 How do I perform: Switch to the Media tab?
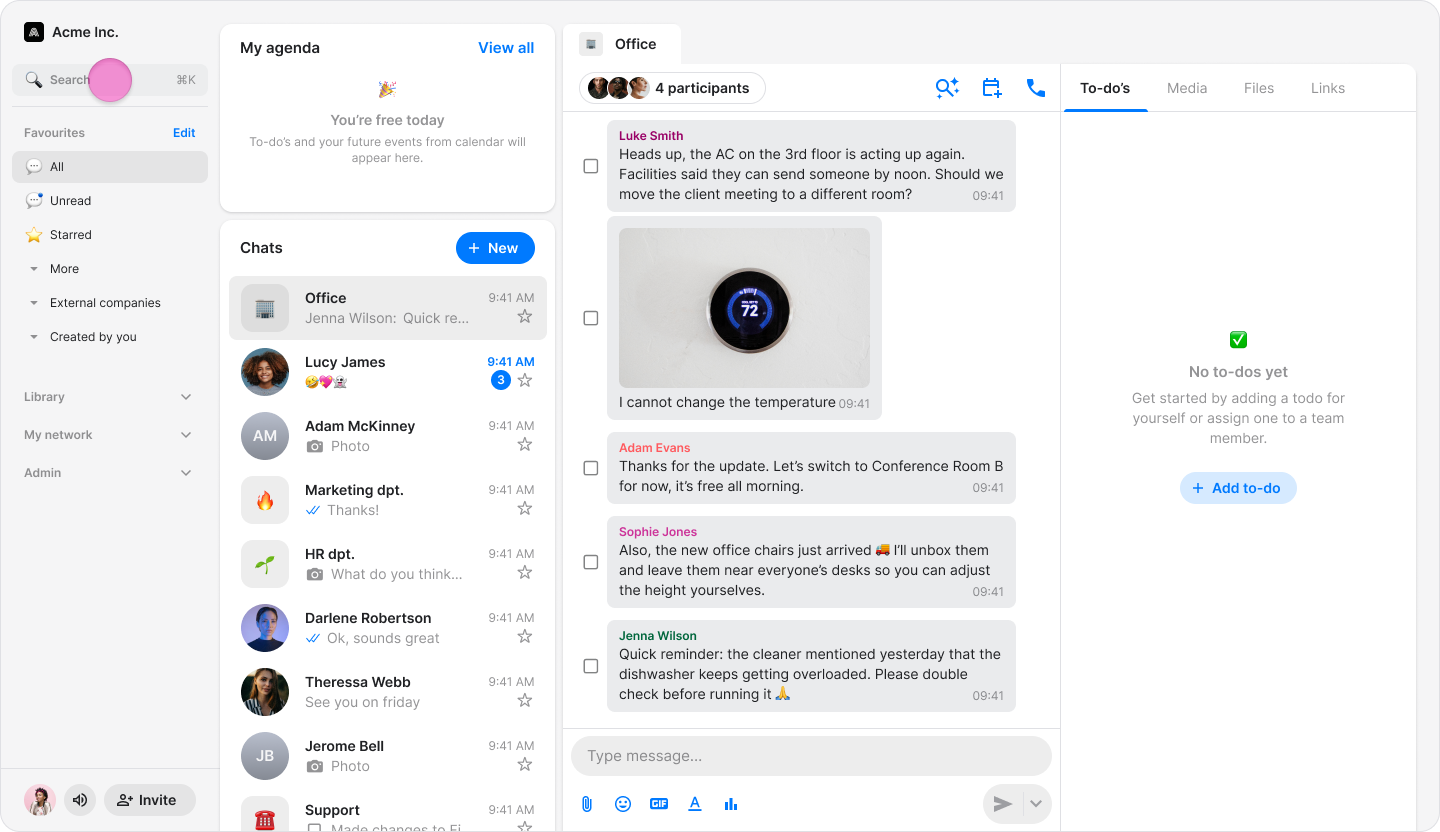[x=1187, y=88]
